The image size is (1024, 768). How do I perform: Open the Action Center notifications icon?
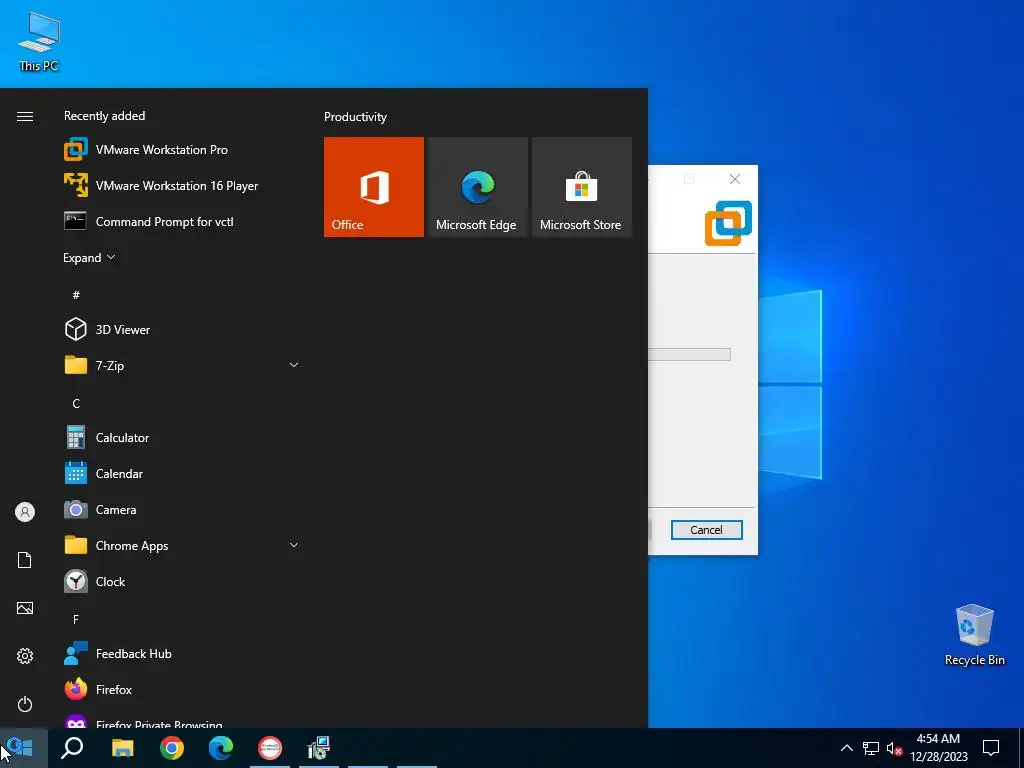[x=991, y=748]
